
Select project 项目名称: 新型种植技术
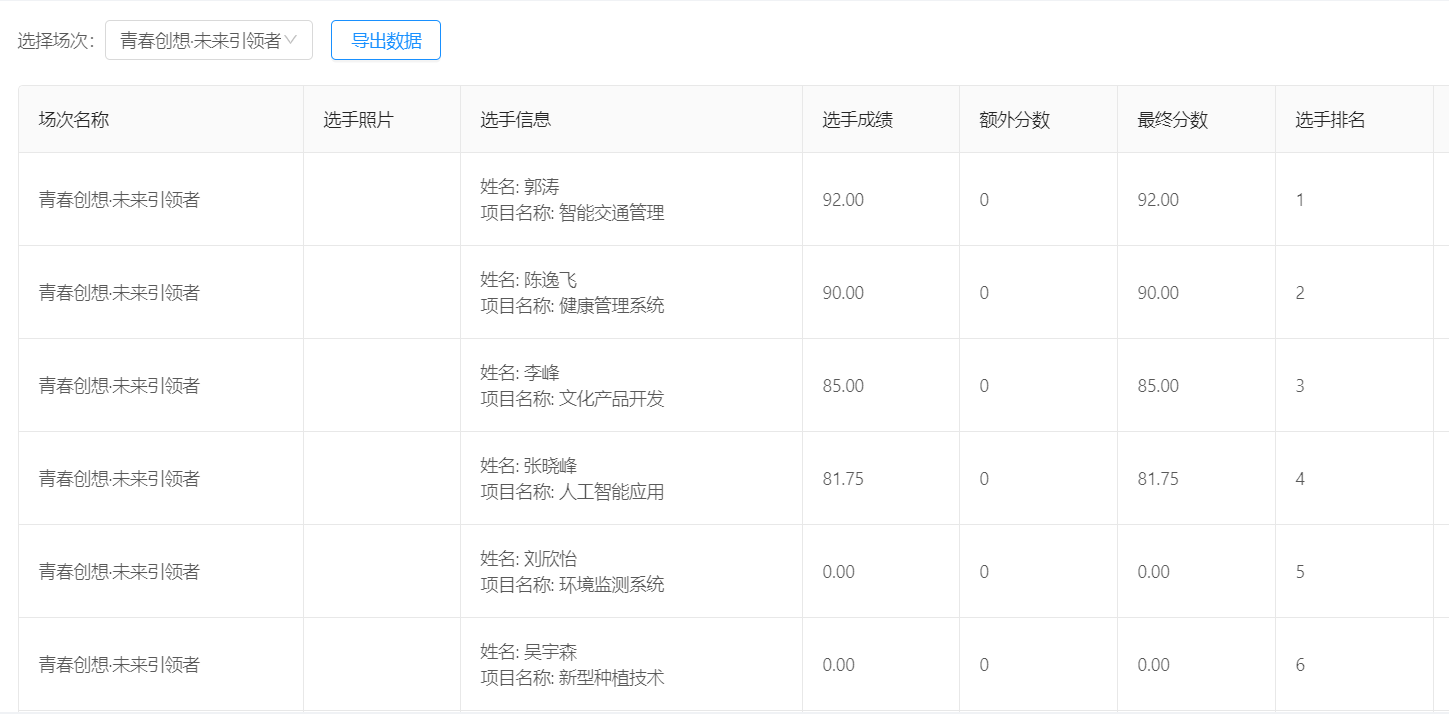click(x=573, y=677)
